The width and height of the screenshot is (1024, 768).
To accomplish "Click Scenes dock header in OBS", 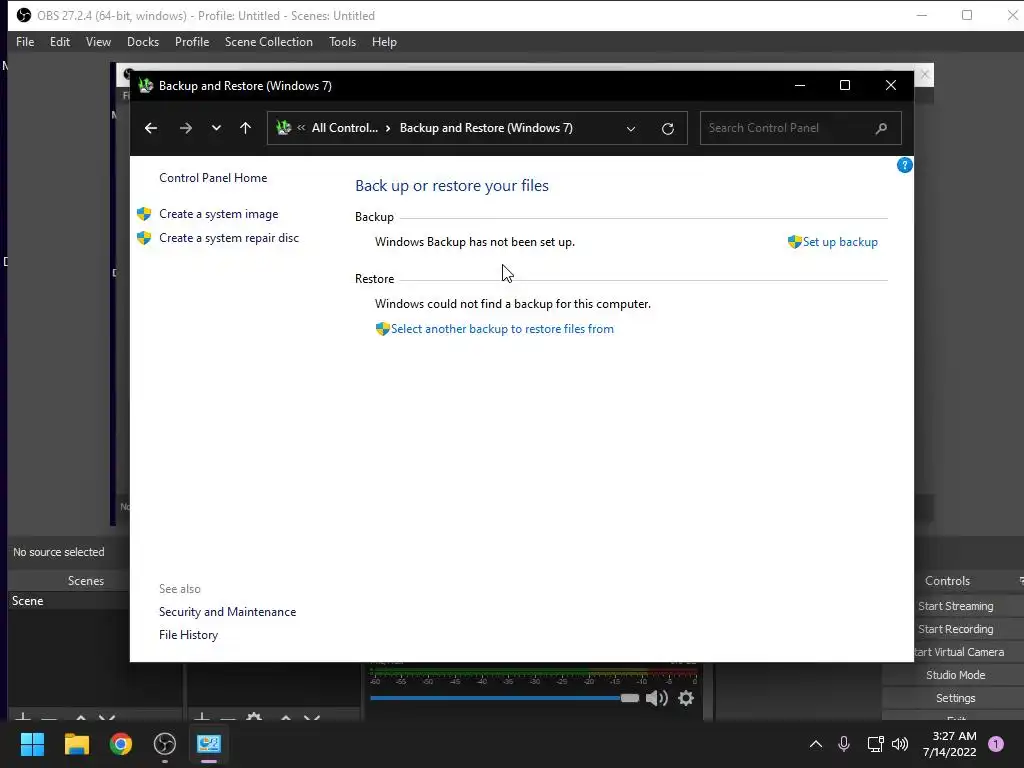I will pyautogui.click(x=86, y=581).
